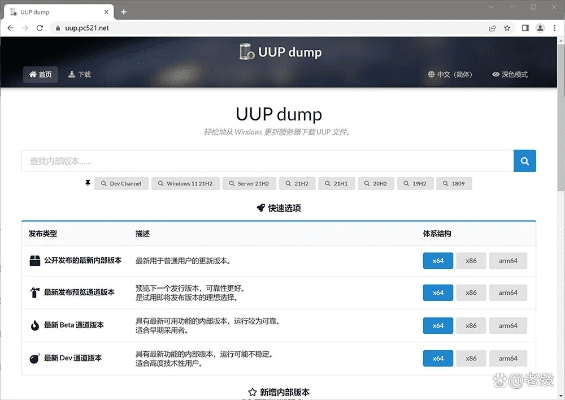Select x86 for 公开发布的最新内部版本
This screenshot has width=565, height=400.
pyautogui.click(x=471, y=261)
